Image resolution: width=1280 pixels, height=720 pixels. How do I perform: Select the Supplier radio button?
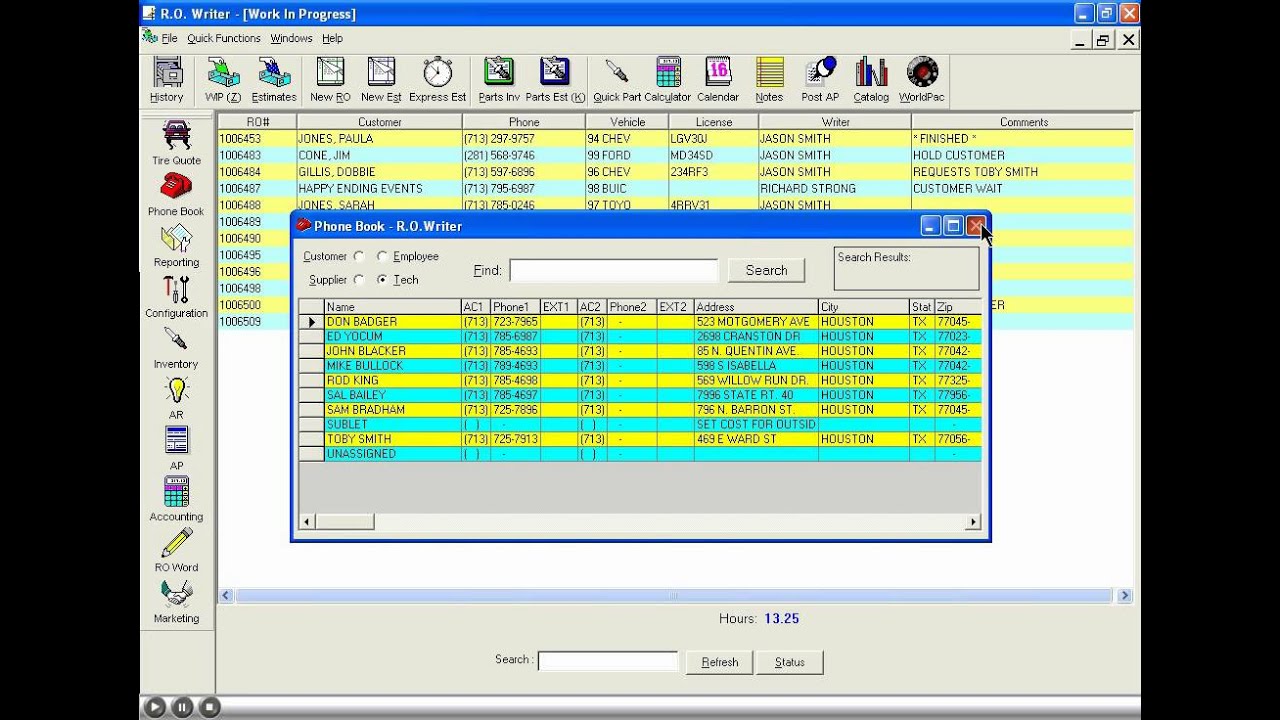[359, 280]
